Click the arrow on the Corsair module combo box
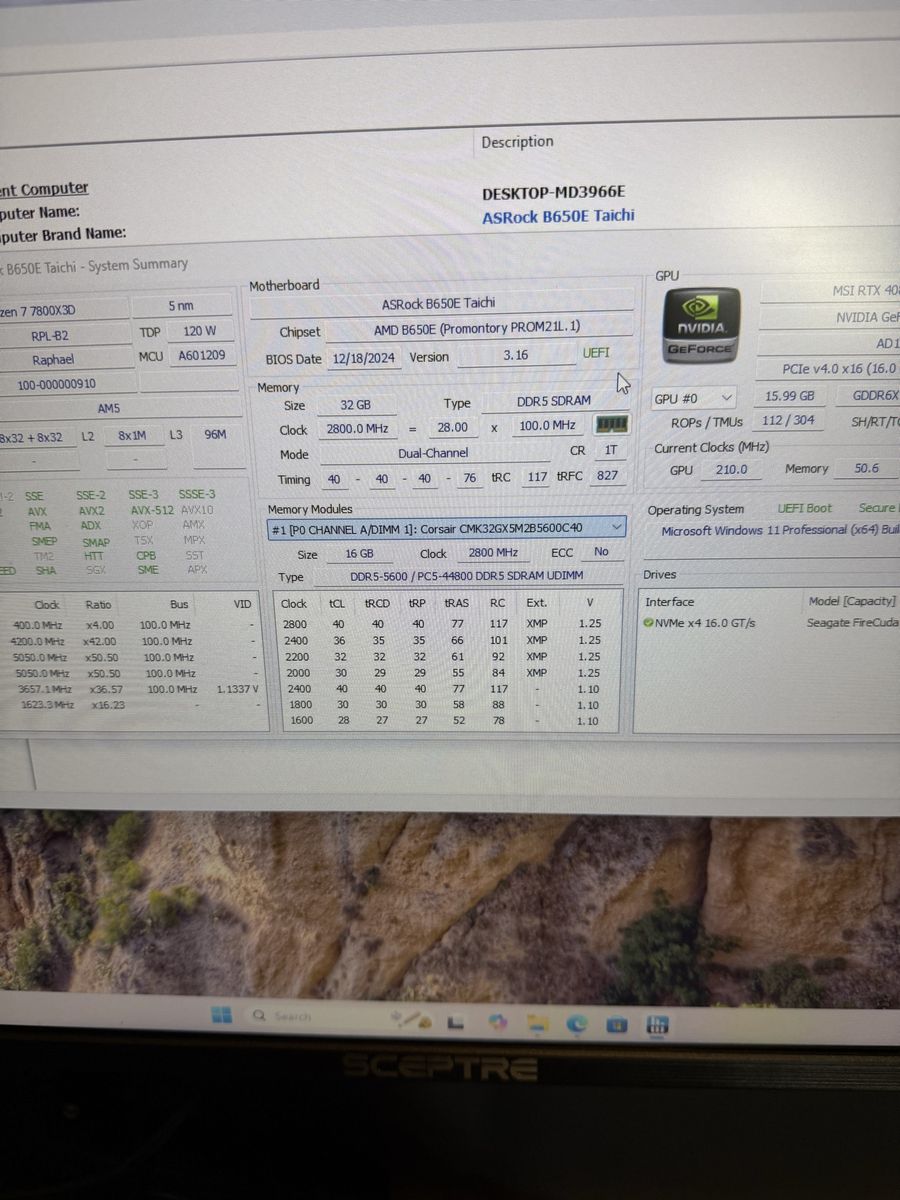Viewport: 900px width, 1200px height. click(x=616, y=527)
